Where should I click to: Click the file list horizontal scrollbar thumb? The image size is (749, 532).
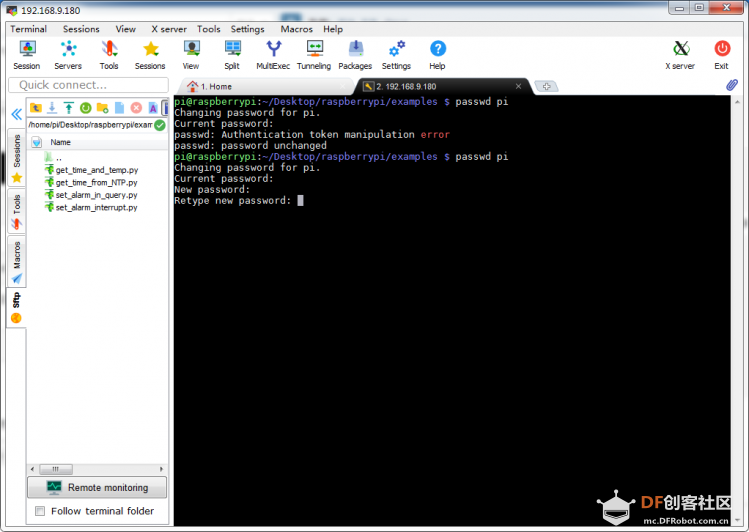click(56, 469)
